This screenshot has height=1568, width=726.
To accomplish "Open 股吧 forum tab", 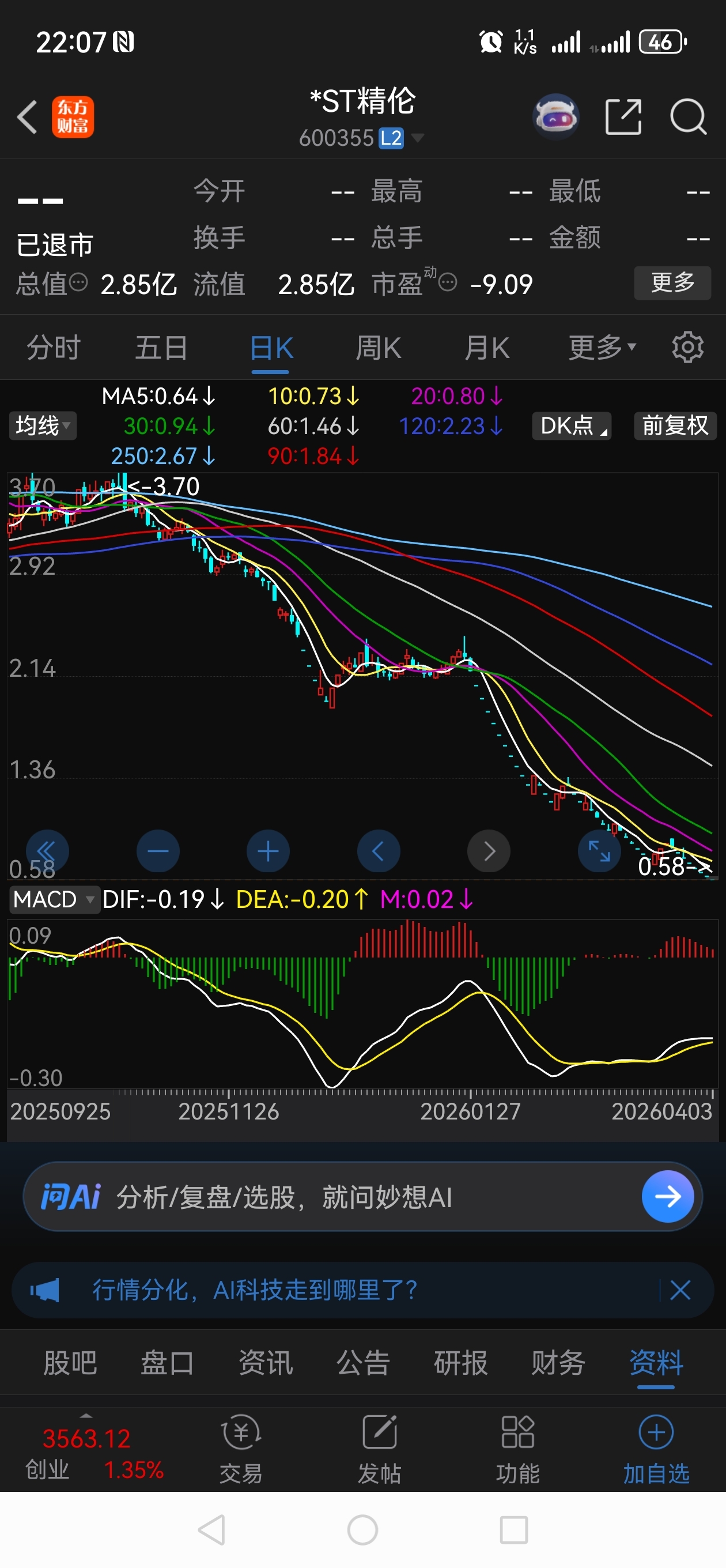I will click(x=70, y=1363).
